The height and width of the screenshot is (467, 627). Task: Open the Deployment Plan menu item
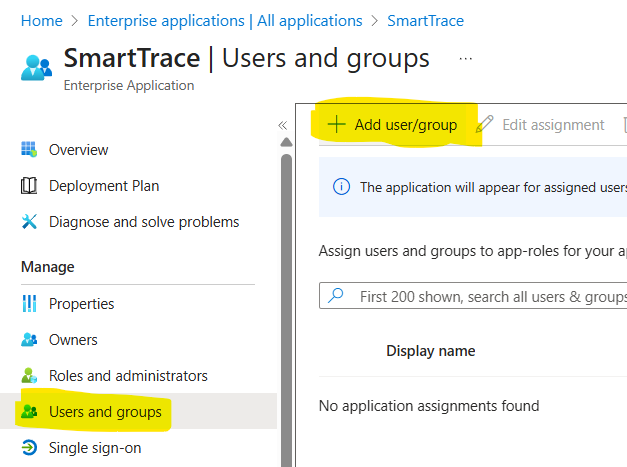[x=103, y=186]
